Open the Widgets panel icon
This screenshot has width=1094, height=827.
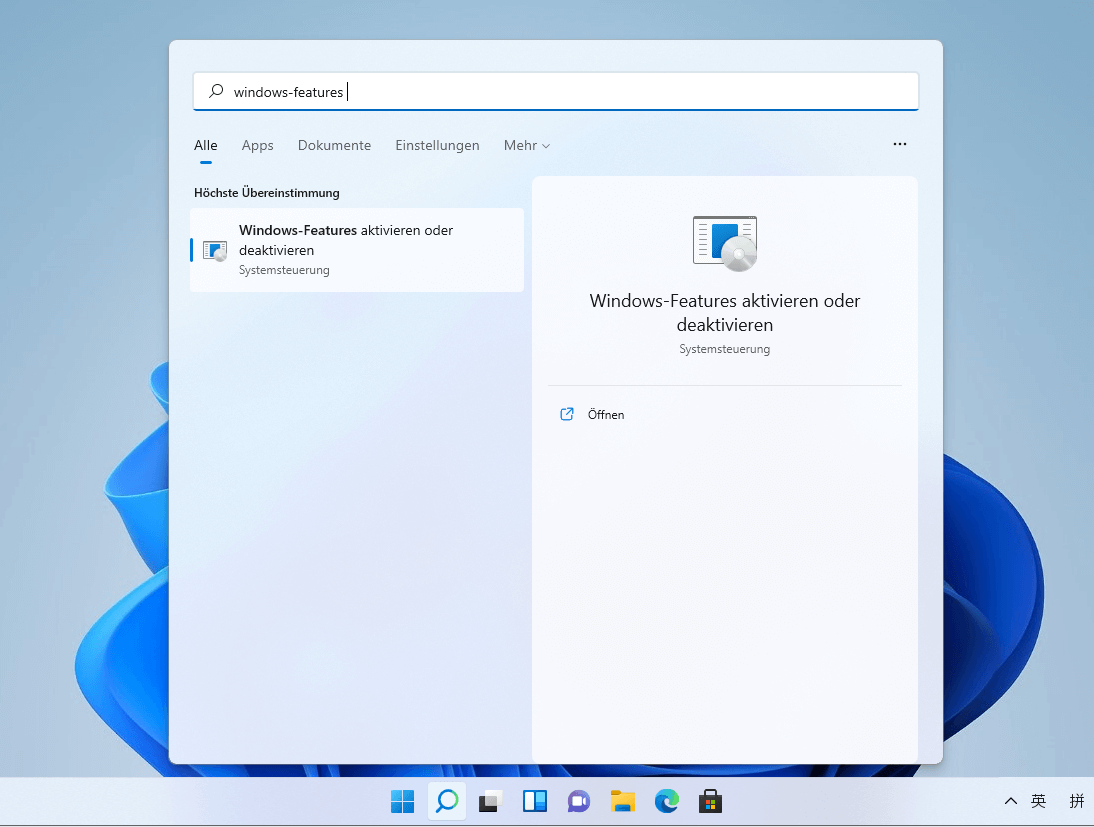point(535,801)
